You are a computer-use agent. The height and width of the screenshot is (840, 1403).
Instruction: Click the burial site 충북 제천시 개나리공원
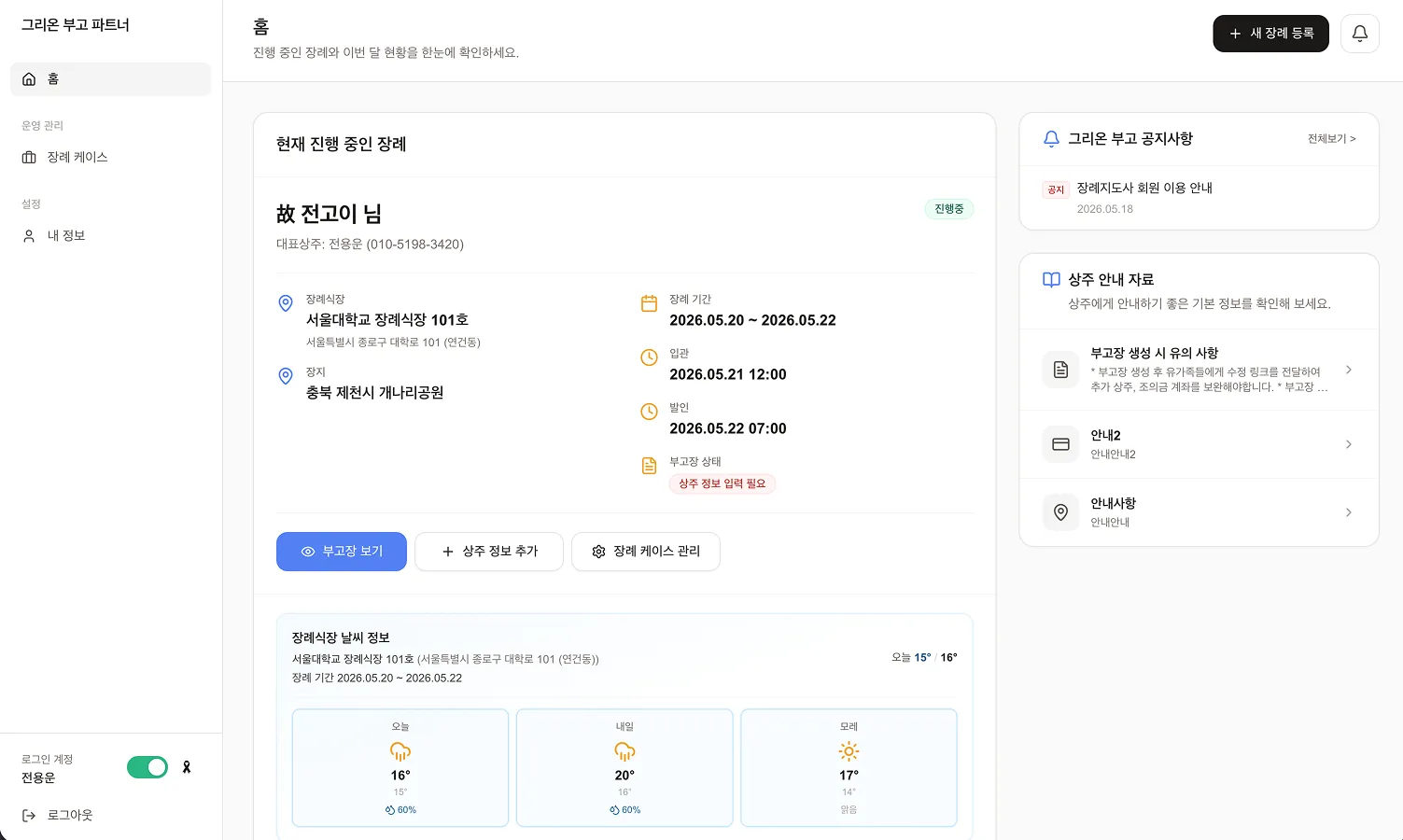[x=375, y=393]
